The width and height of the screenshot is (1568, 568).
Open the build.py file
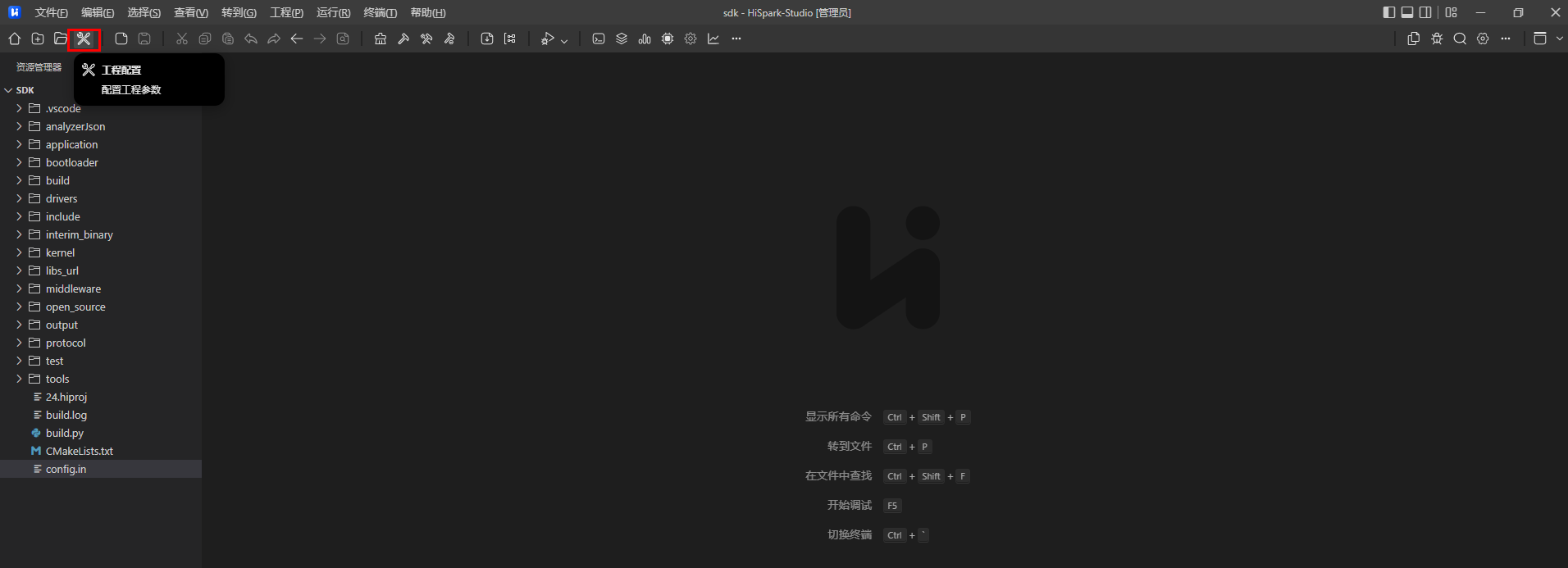64,433
